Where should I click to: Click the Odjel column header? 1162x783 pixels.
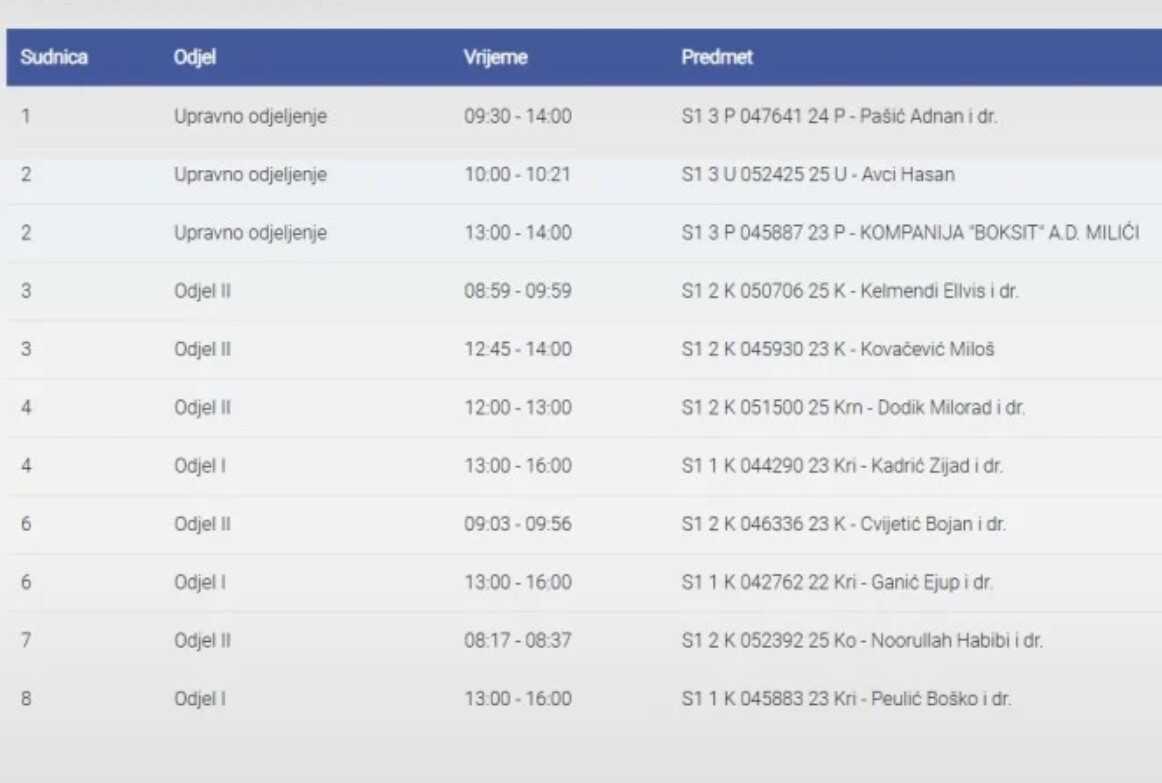195,57
